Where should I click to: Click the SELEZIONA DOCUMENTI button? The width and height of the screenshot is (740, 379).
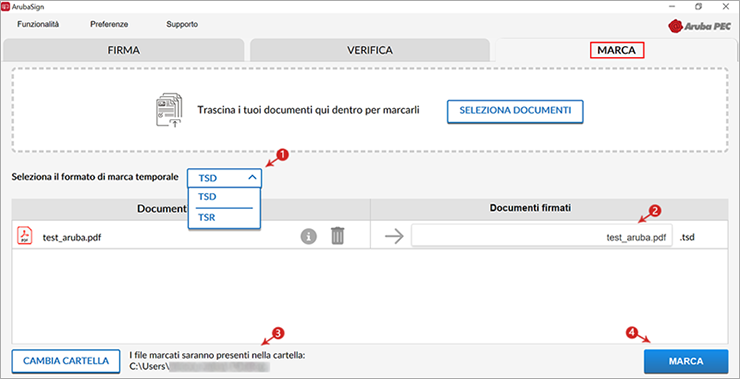click(x=515, y=111)
